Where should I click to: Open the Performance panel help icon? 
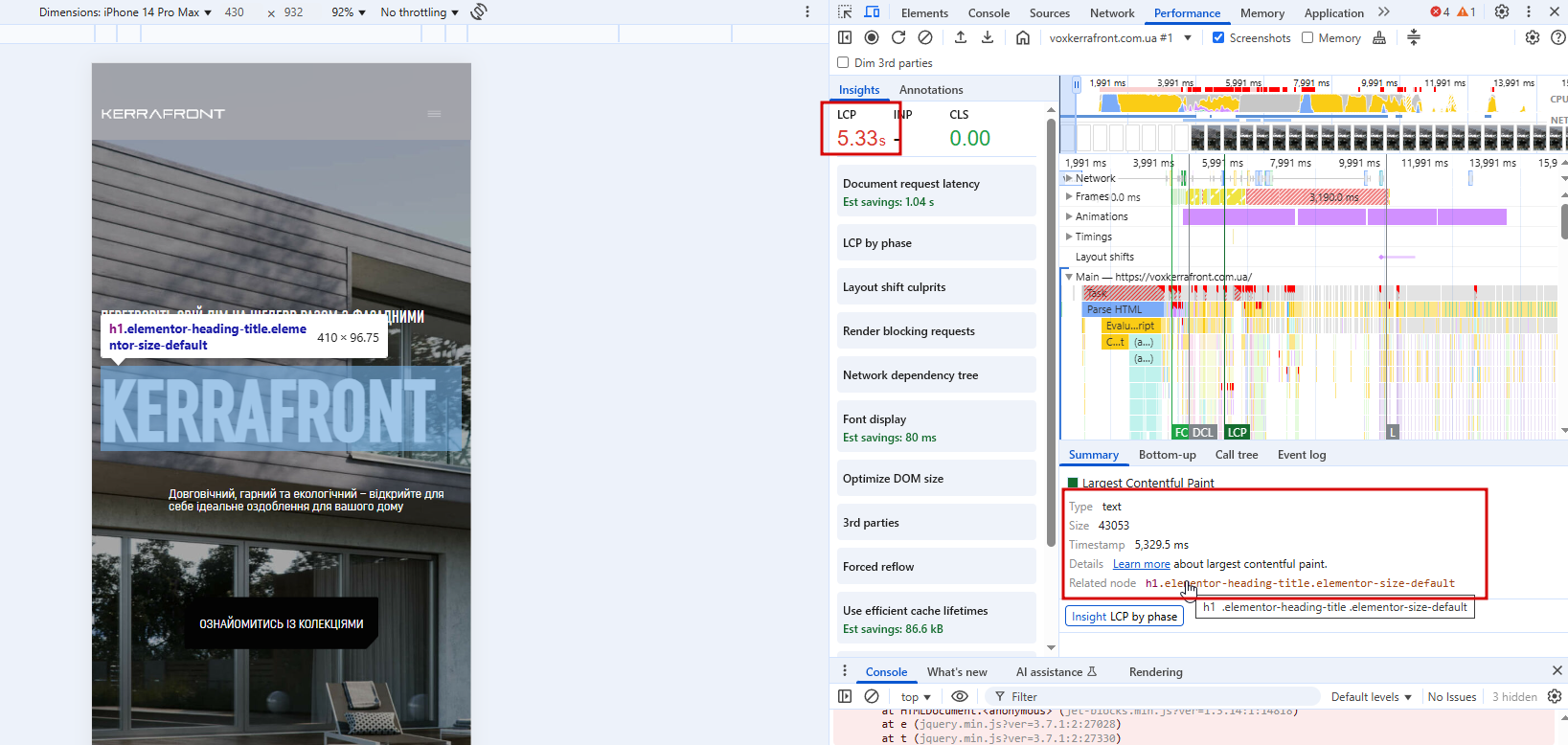[1558, 37]
